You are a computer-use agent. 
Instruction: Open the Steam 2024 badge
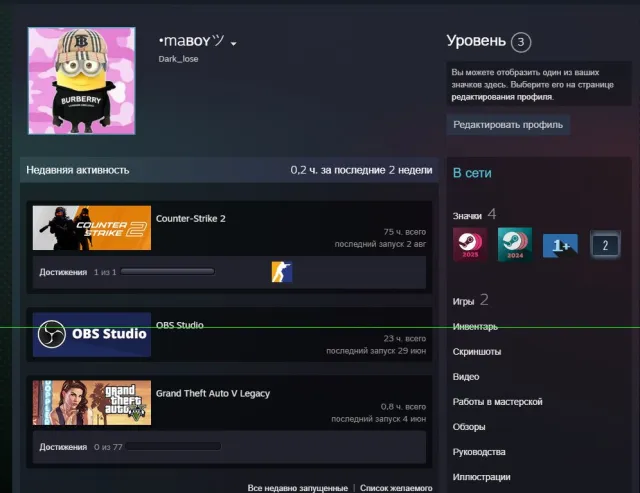515,244
